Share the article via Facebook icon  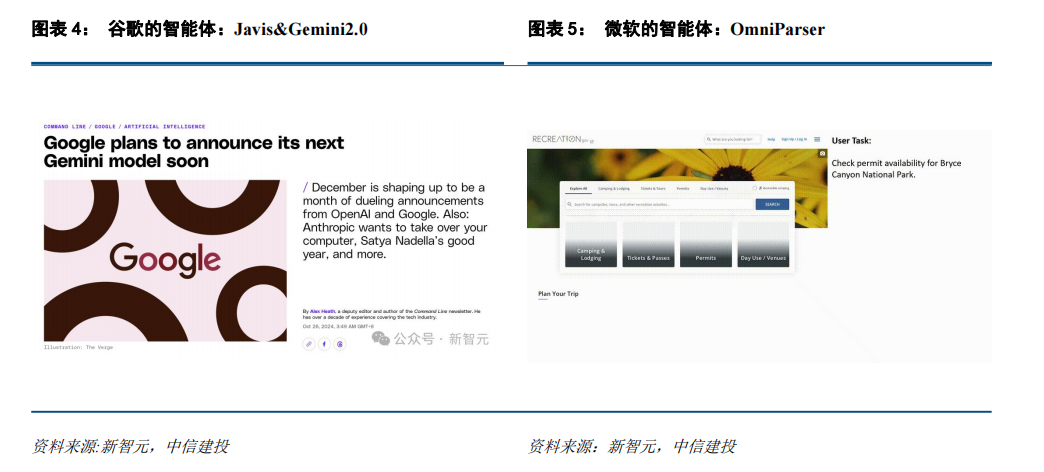click(x=324, y=344)
